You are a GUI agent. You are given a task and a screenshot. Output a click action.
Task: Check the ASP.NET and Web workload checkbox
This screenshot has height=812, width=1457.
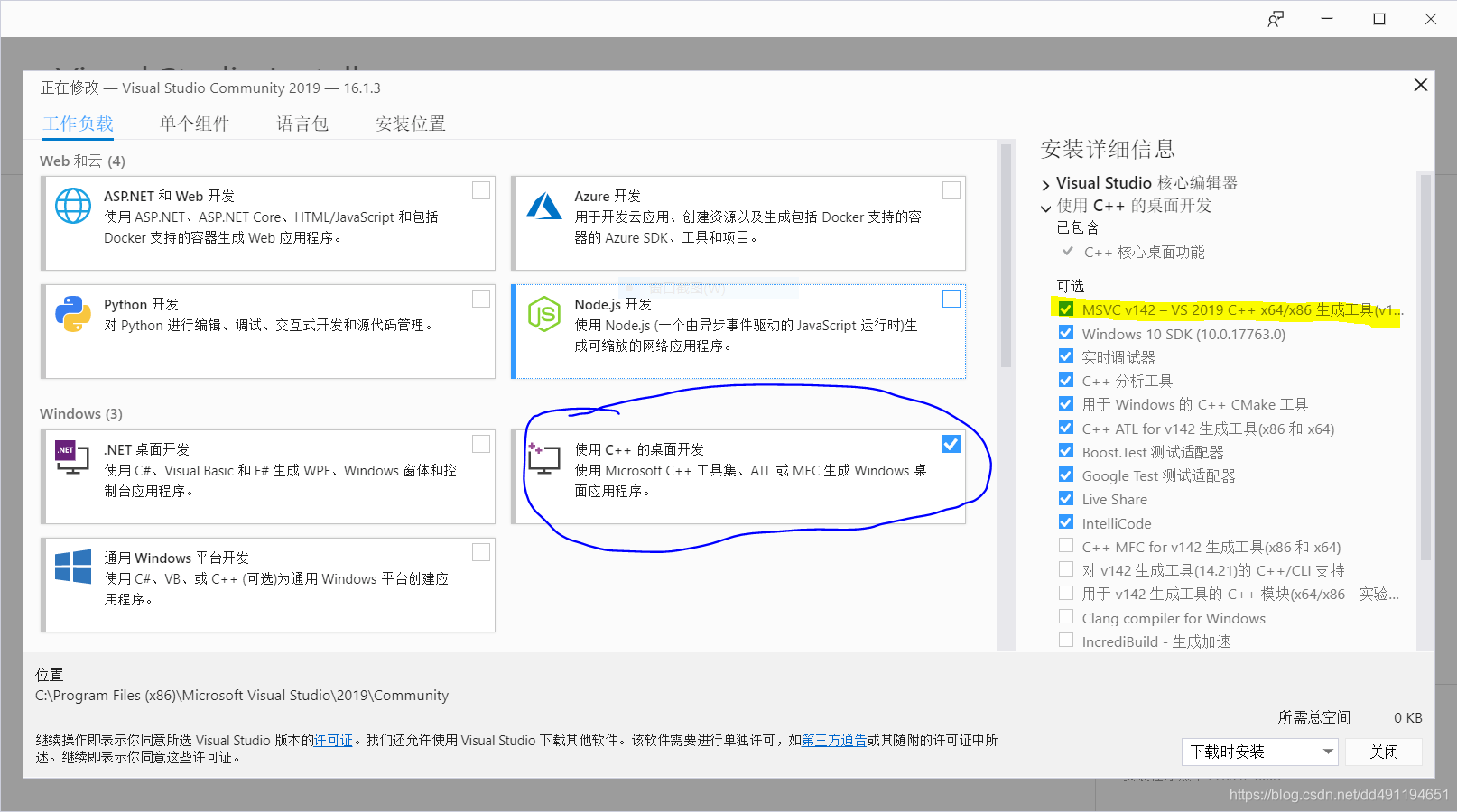pyautogui.click(x=481, y=190)
